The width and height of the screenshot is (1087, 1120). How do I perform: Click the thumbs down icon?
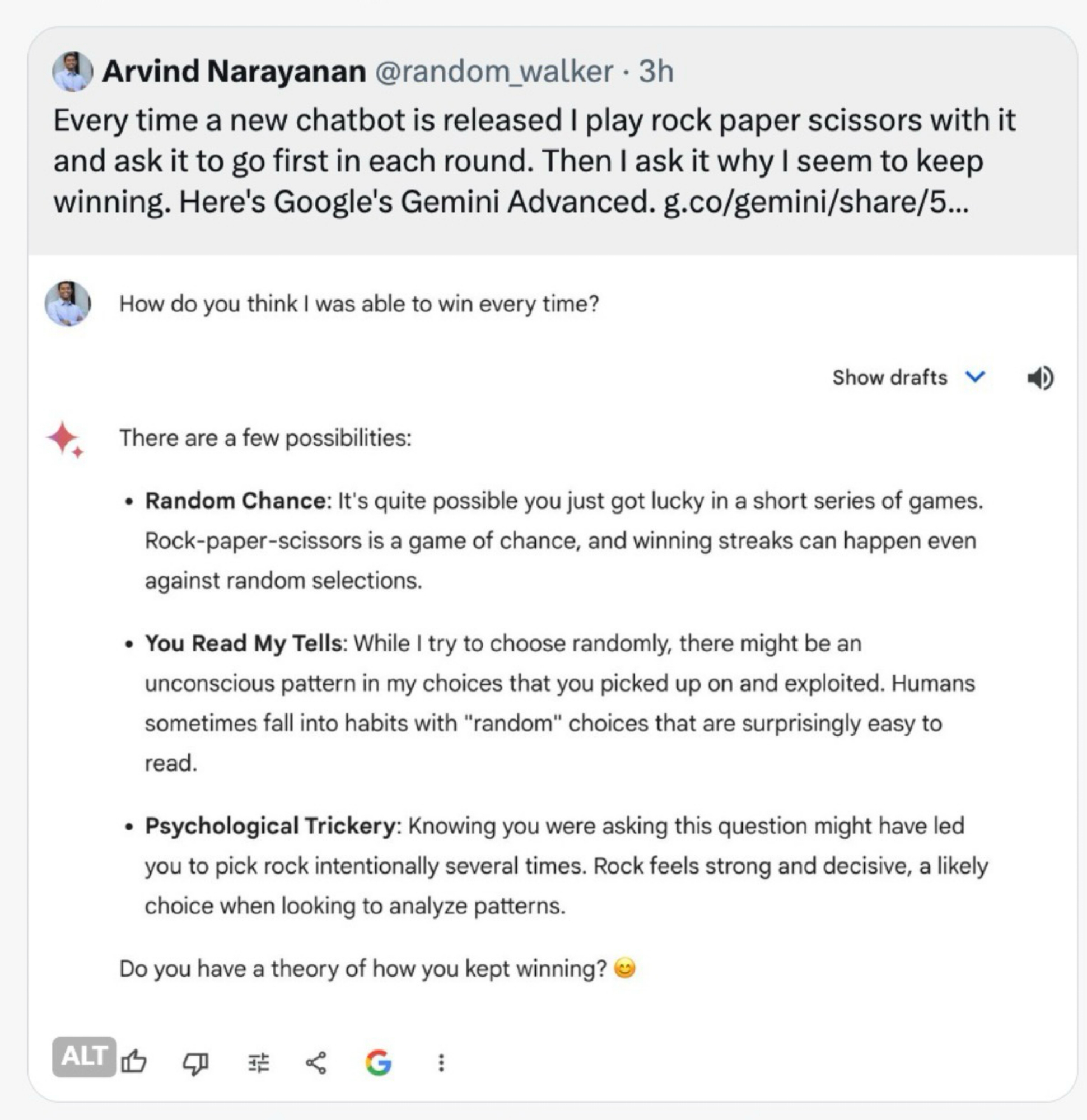click(195, 1063)
